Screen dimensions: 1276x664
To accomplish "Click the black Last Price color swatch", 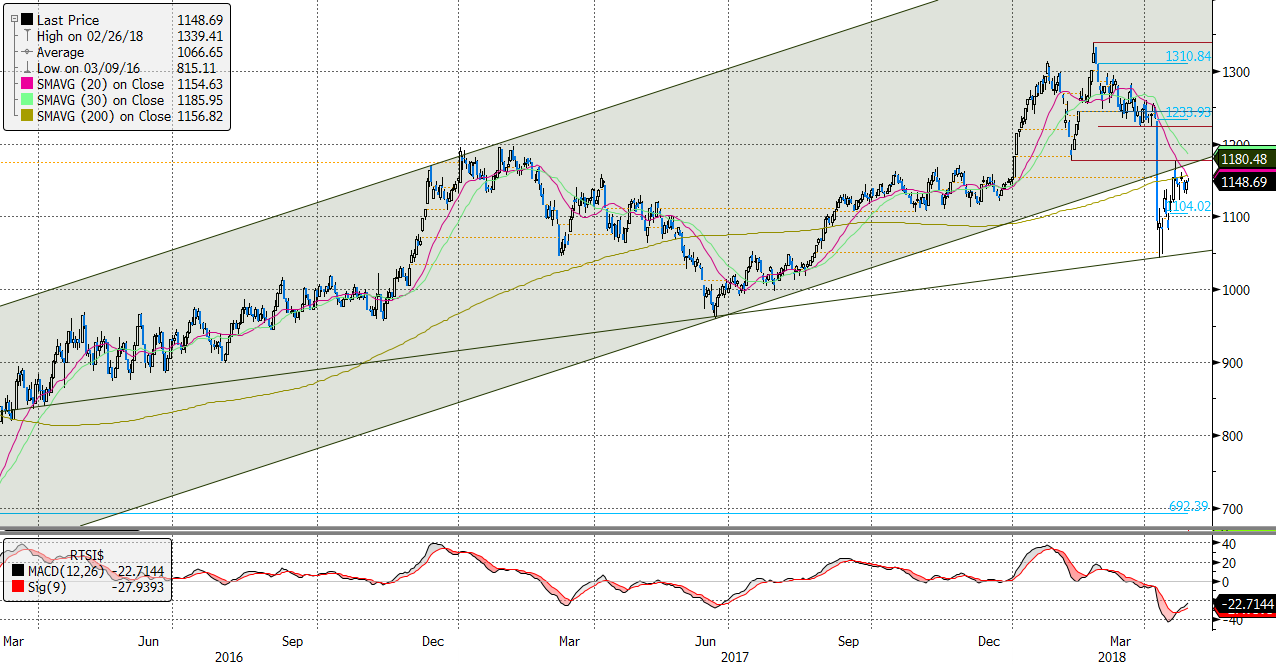I will pyautogui.click(x=26, y=20).
